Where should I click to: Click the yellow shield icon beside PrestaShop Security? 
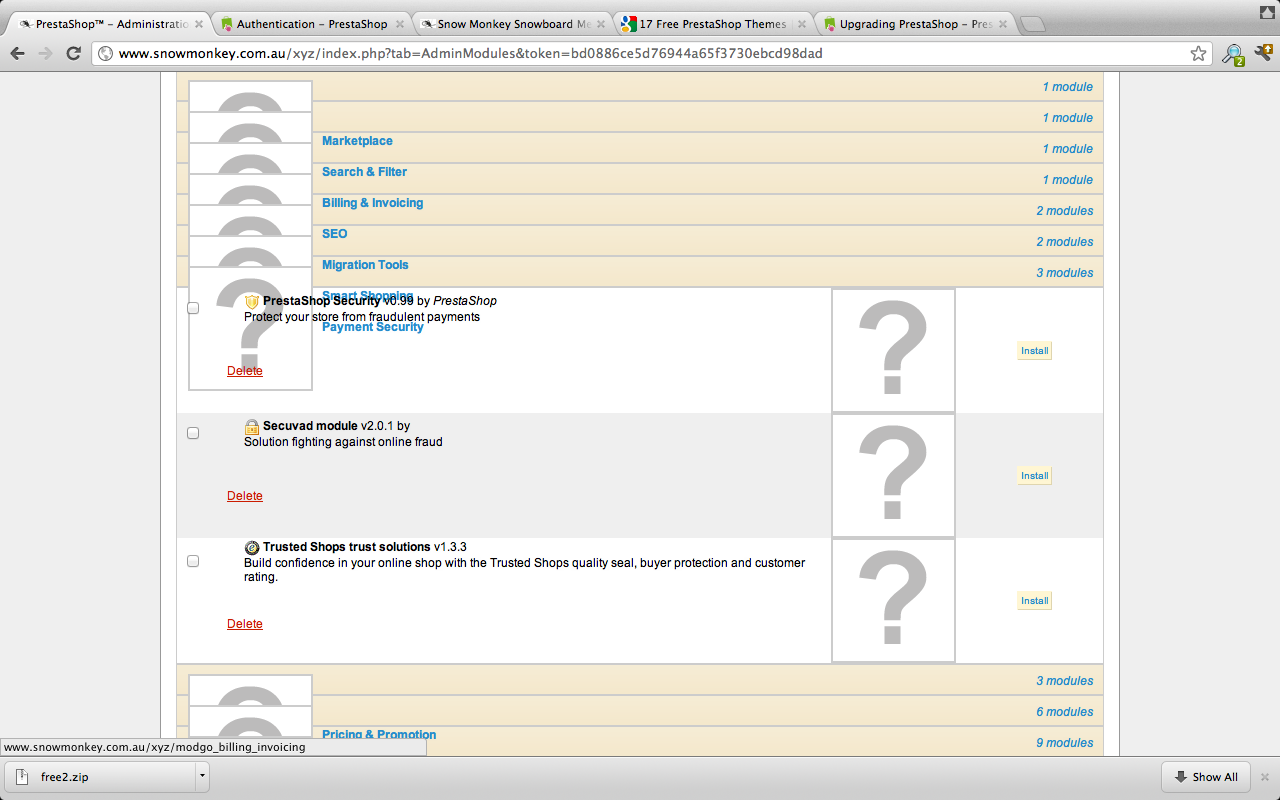tap(252, 301)
